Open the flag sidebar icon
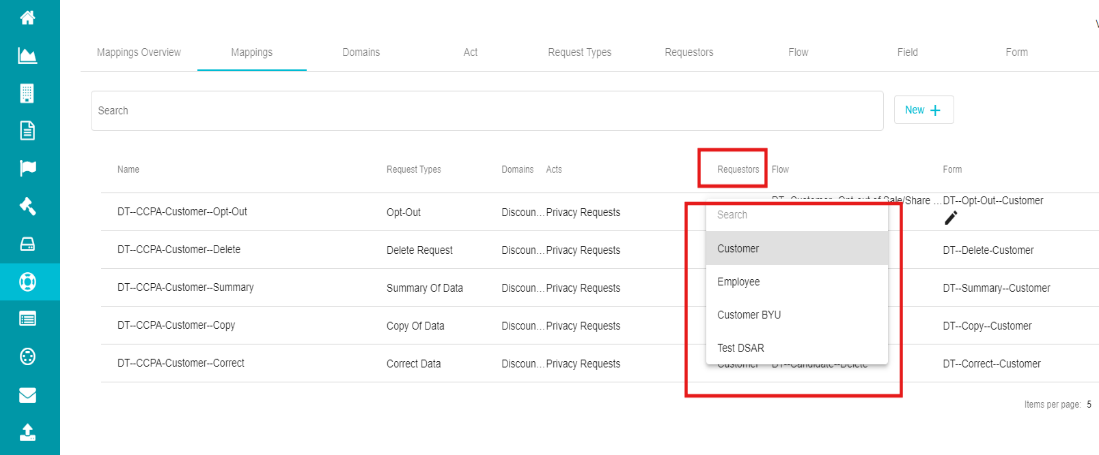This screenshot has height=455, width=1099. point(27,168)
